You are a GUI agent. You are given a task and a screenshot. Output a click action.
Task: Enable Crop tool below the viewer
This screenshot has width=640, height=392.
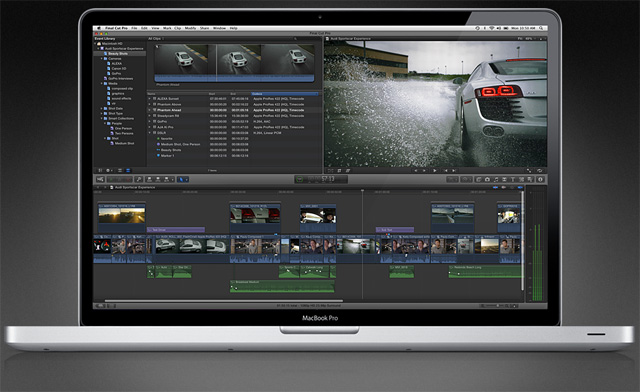coord(339,170)
